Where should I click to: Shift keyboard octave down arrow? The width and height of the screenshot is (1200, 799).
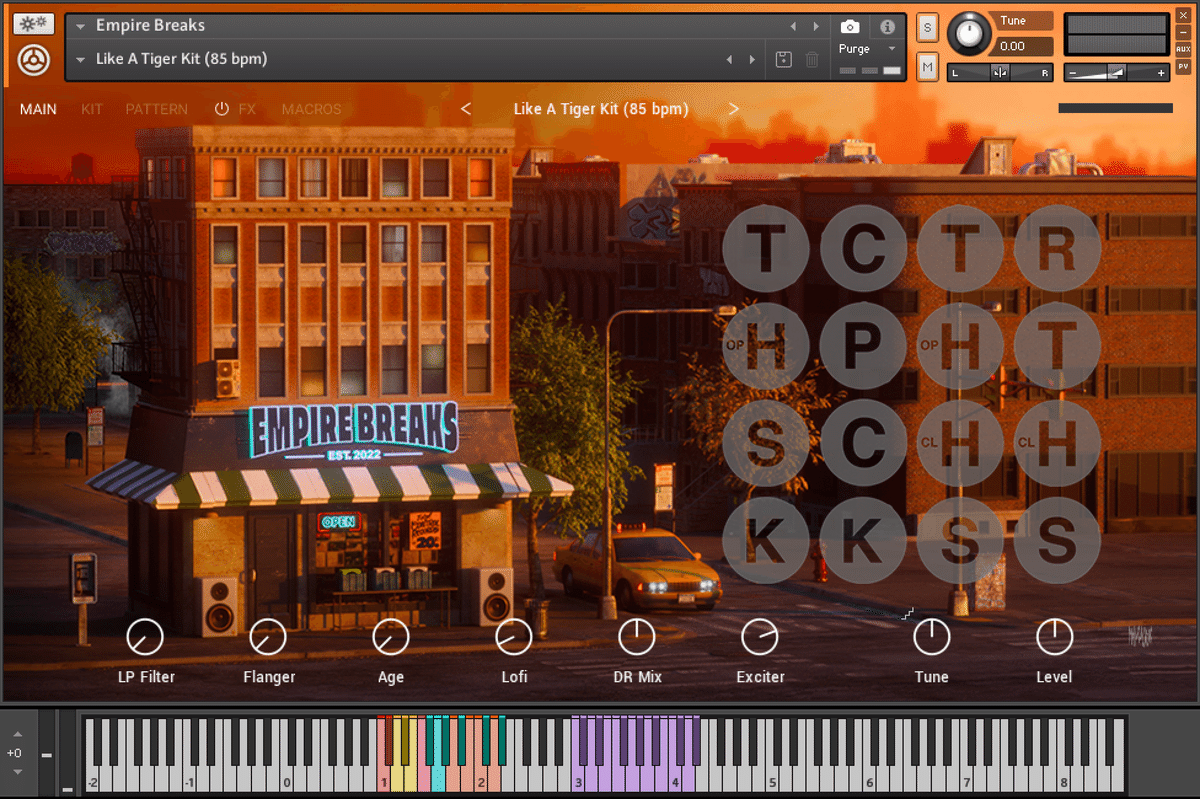[17, 772]
